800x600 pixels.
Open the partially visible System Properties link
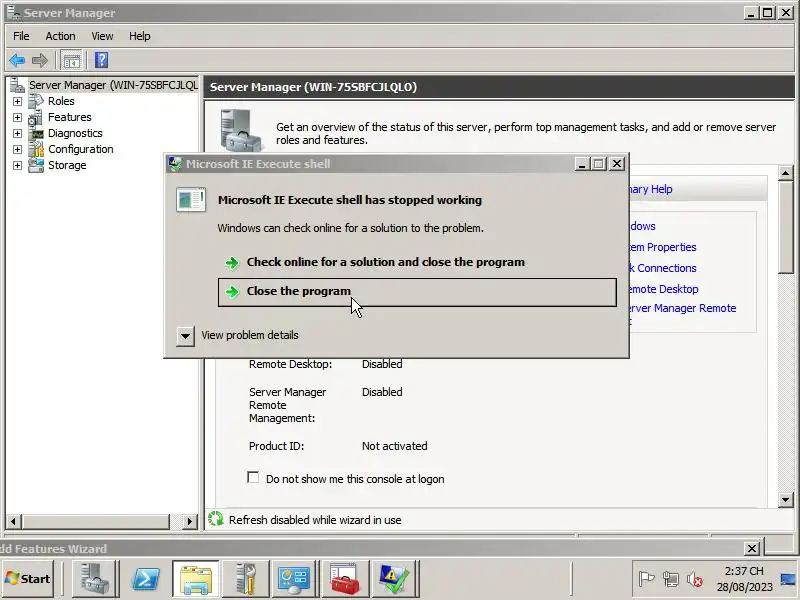pos(663,247)
